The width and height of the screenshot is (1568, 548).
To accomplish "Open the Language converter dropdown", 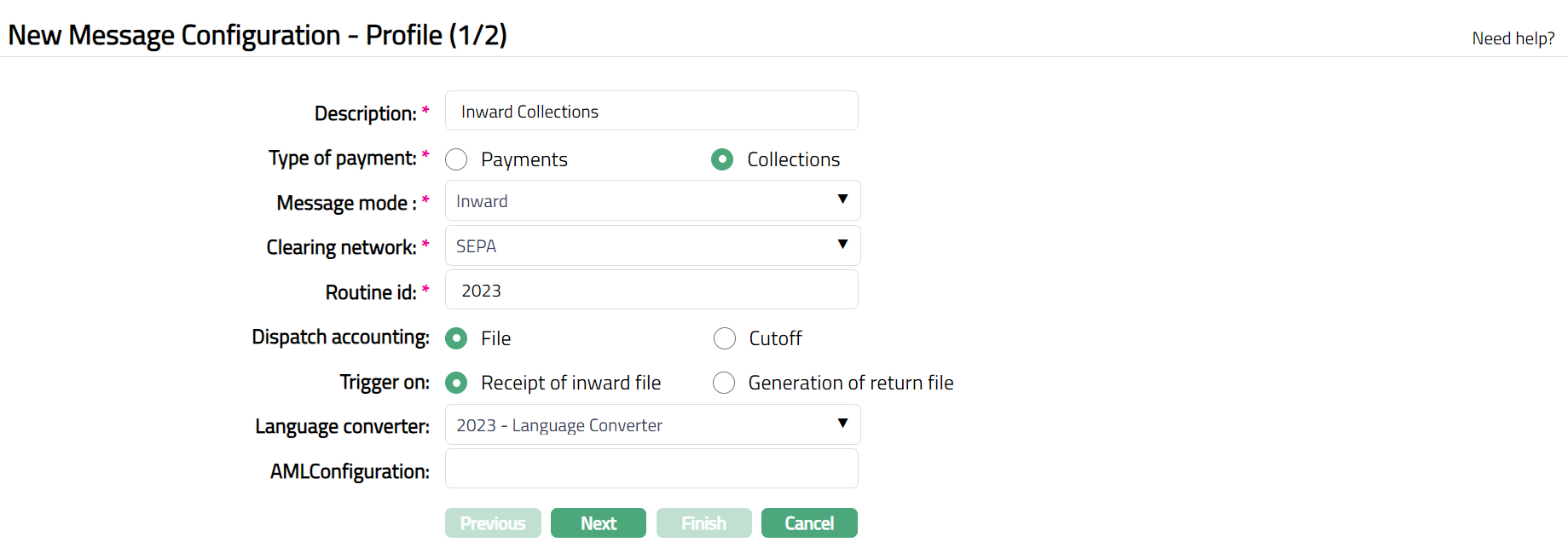I will click(x=652, y=425).
